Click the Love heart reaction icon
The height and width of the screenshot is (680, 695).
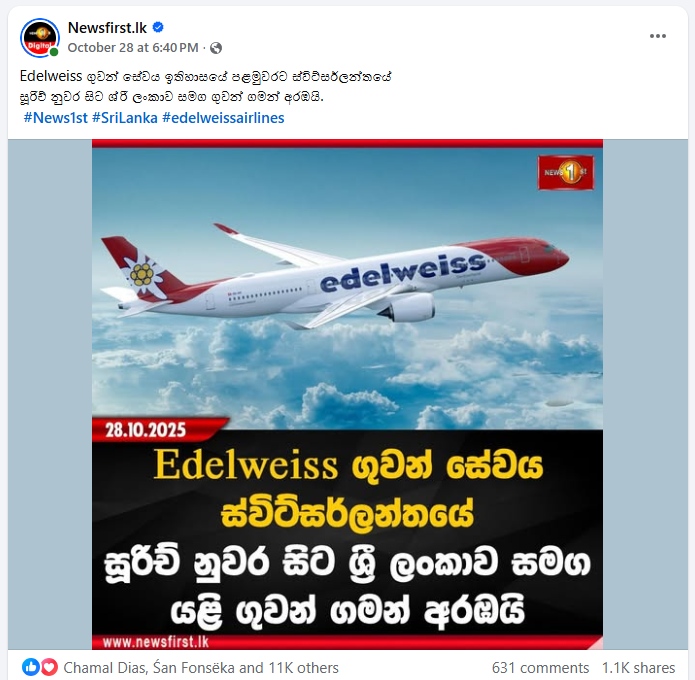[49, 667]
